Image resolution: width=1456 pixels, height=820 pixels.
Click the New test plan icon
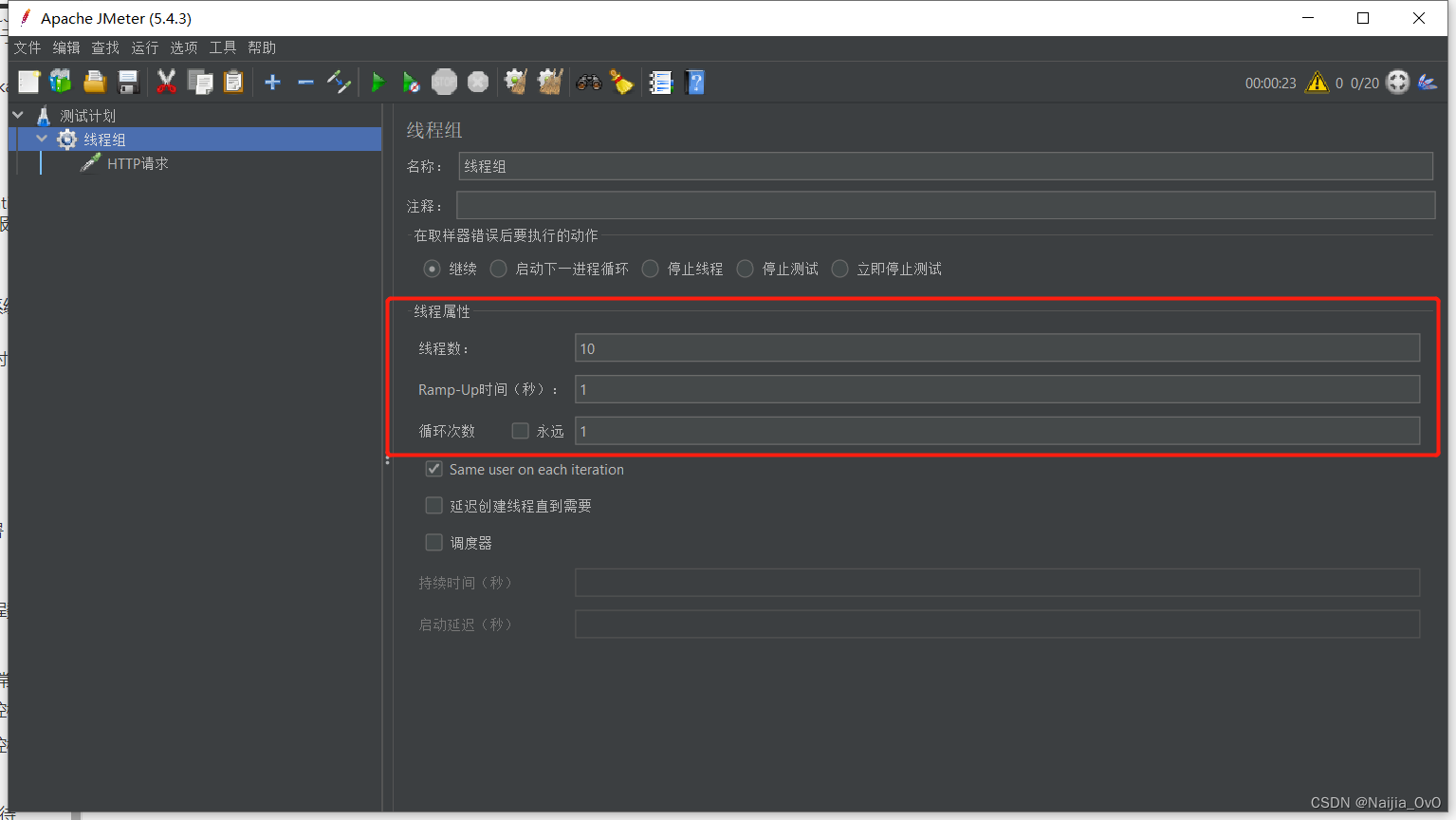coord(28,83)
